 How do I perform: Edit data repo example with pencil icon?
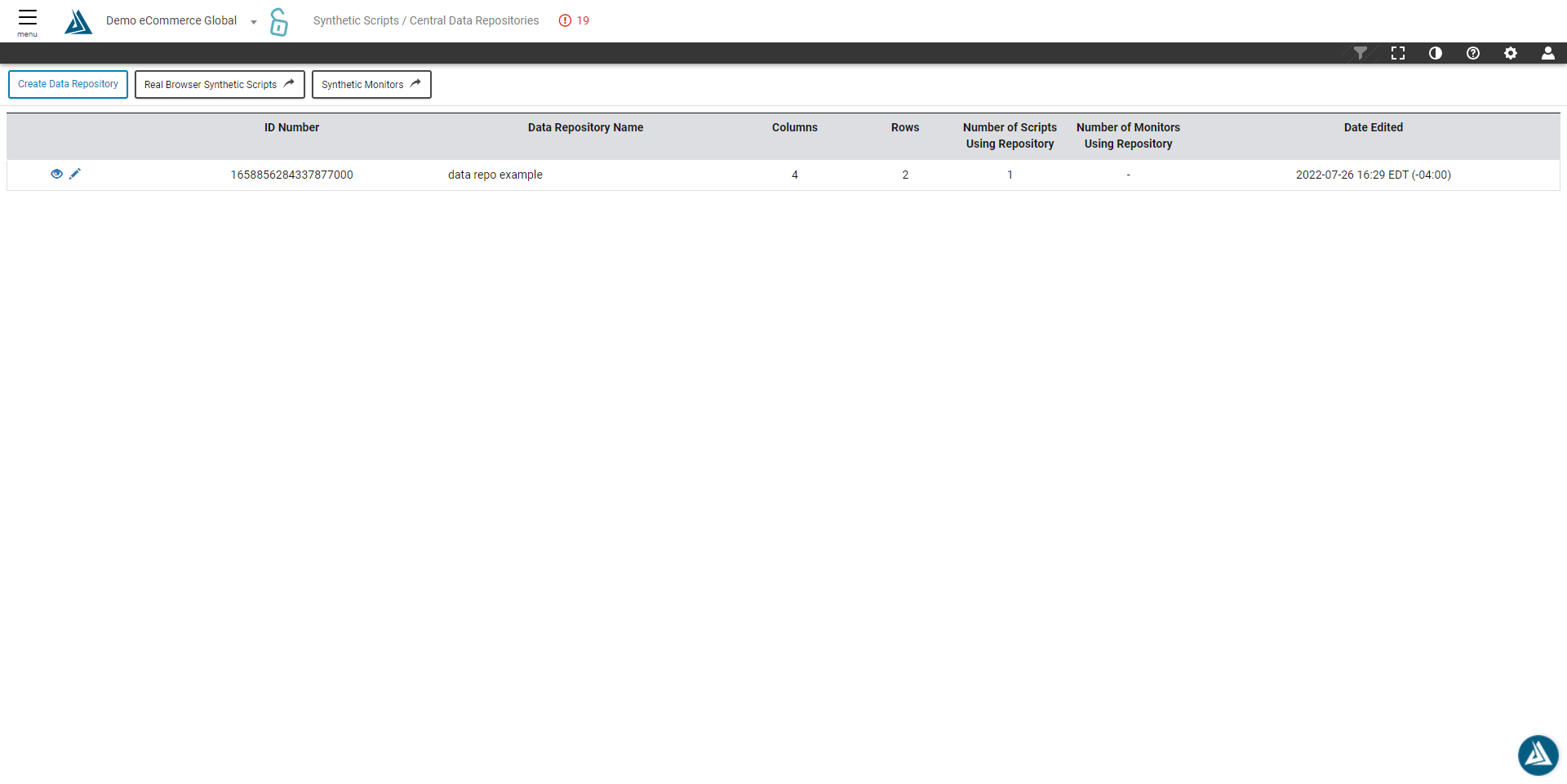75,174
